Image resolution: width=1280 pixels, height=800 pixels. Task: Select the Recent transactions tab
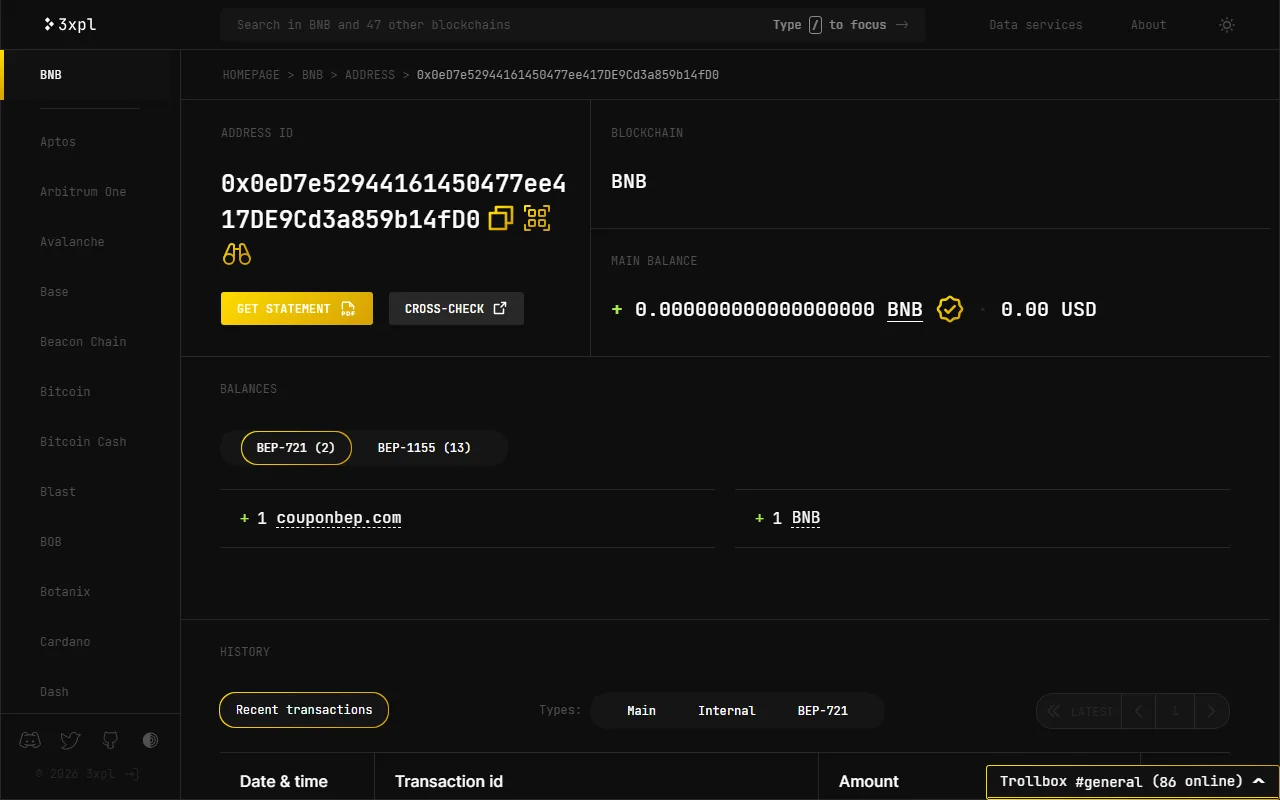304,710
